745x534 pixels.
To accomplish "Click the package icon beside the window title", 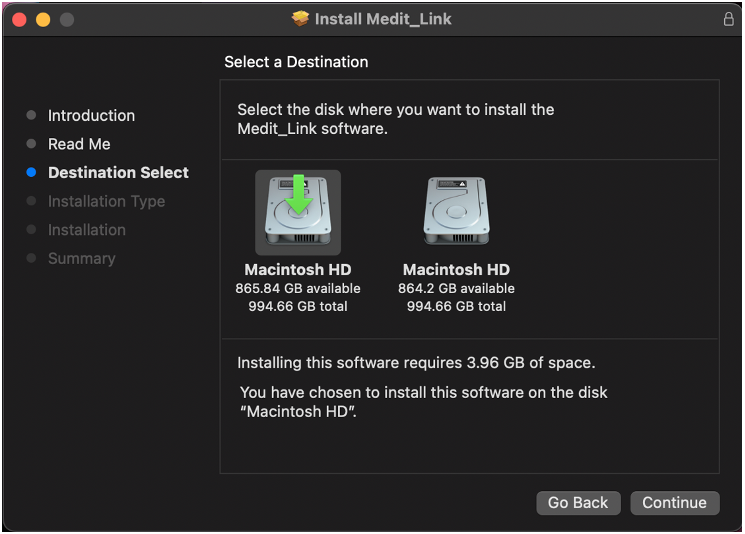I will pos(300,19).
